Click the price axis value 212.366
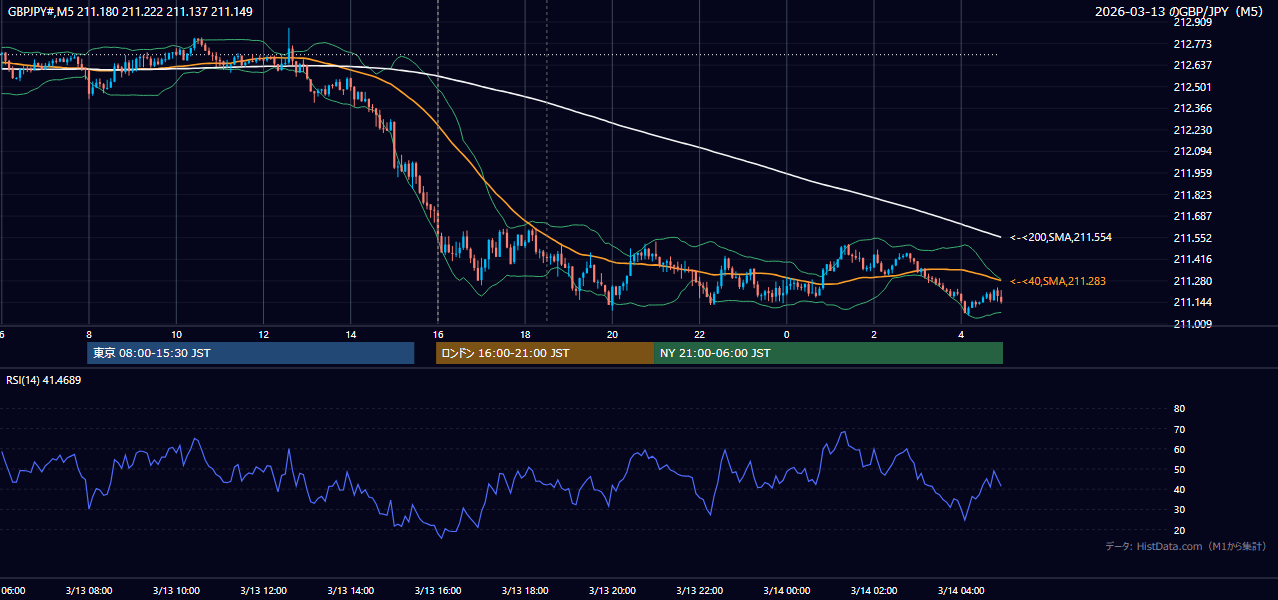 [x=1192, y=109]
